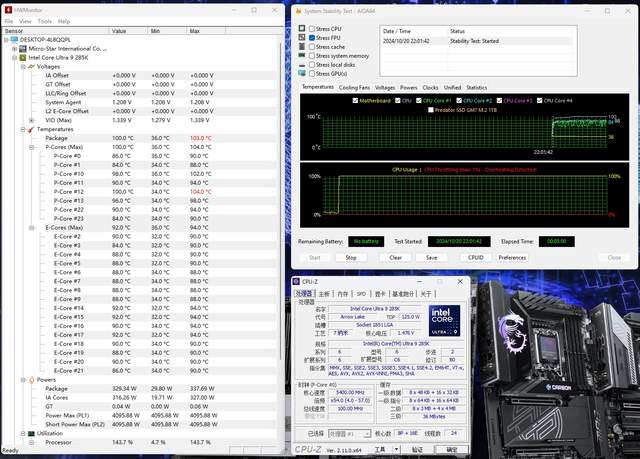
Task: Enable the Stress GPU(s) checkbox
Action: (x=312, y=74)
